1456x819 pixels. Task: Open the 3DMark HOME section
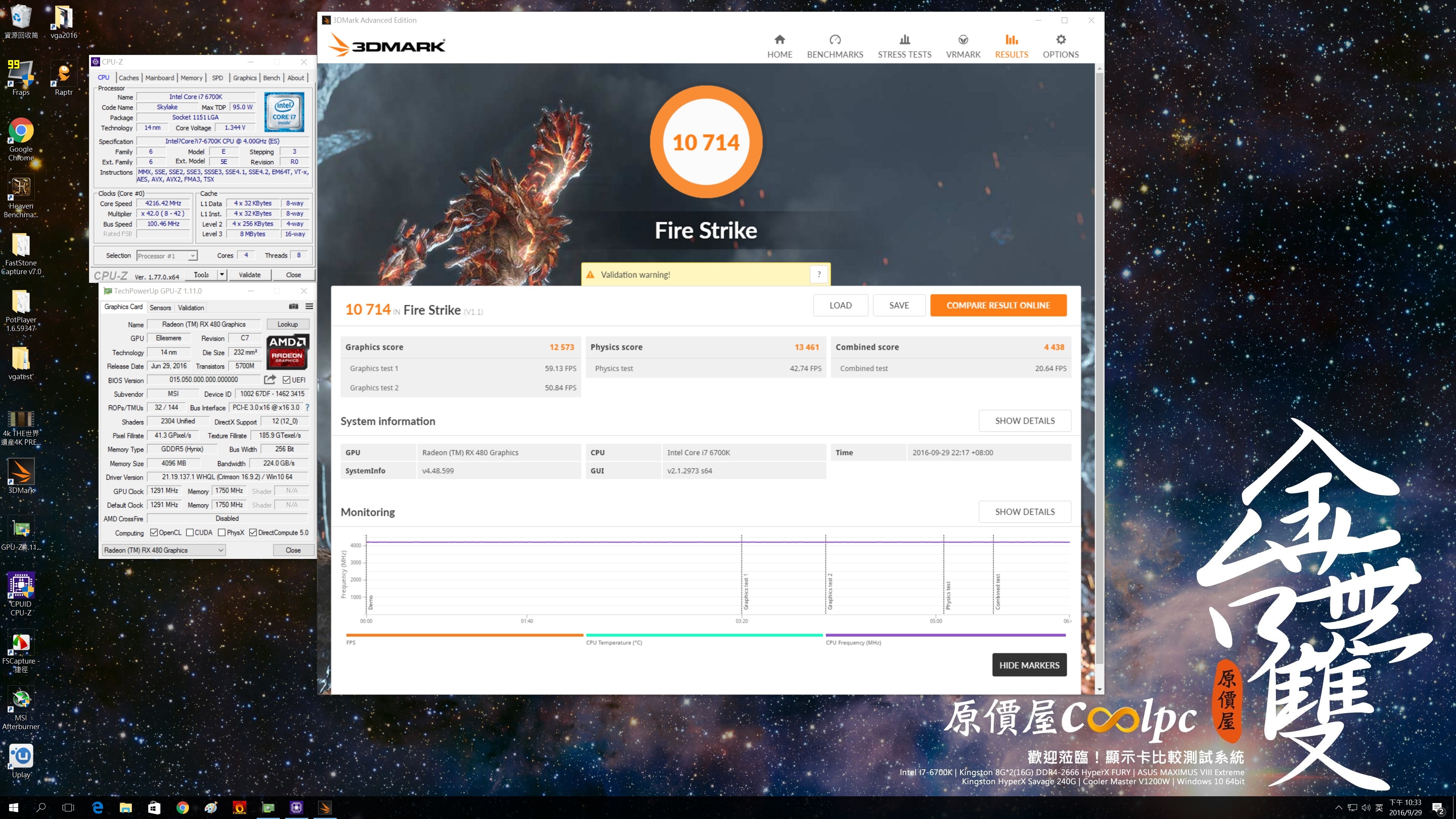coord(780,46)
